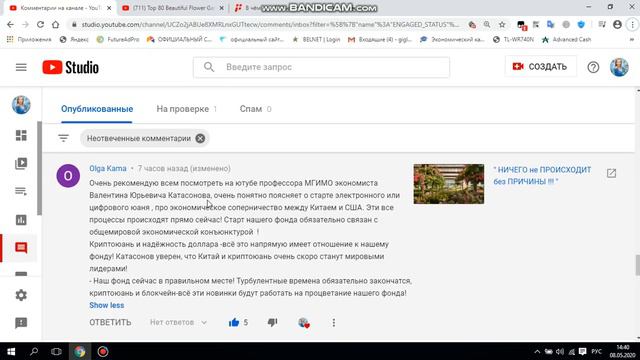Like the Olga Kama comment
This screenshot has width=640, height=360.
pos(234,322)
